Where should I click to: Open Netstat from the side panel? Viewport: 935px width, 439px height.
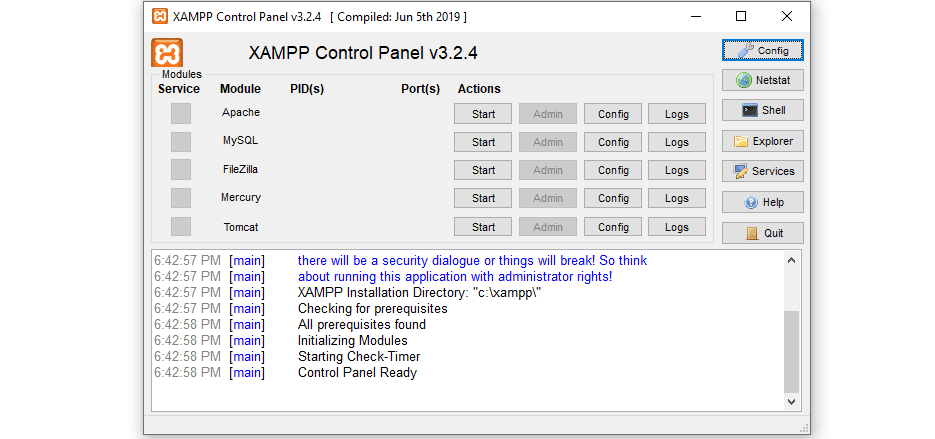762,80
